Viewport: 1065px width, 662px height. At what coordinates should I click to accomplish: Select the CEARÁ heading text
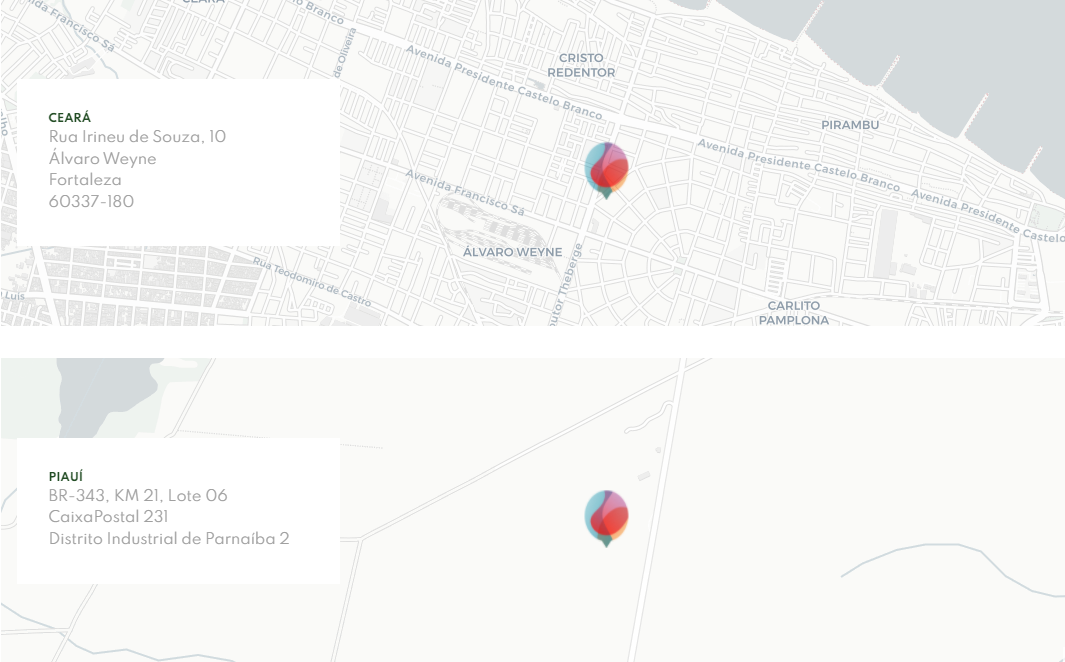70,117
